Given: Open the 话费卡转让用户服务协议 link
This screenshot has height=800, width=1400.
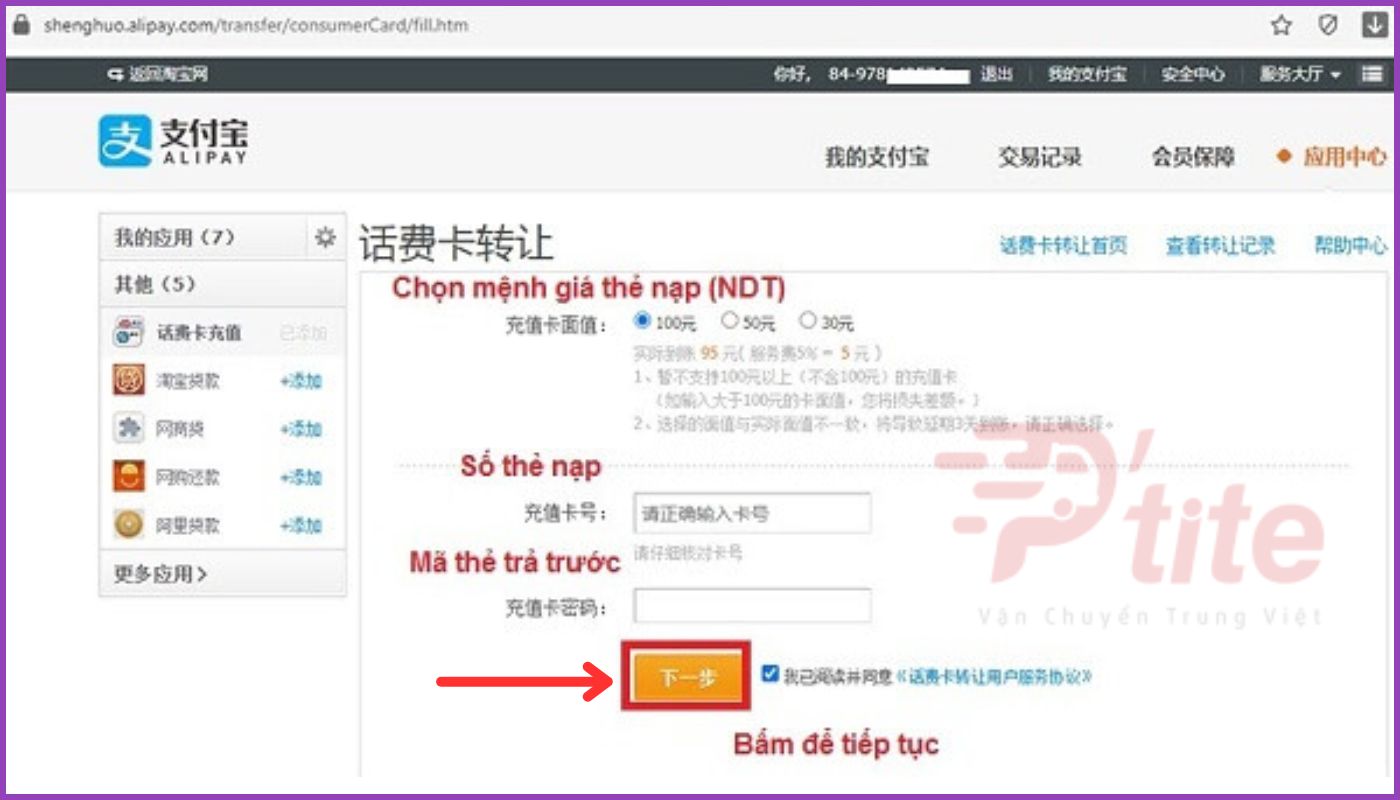Looking at the screenshot, I should coord(995,677).
